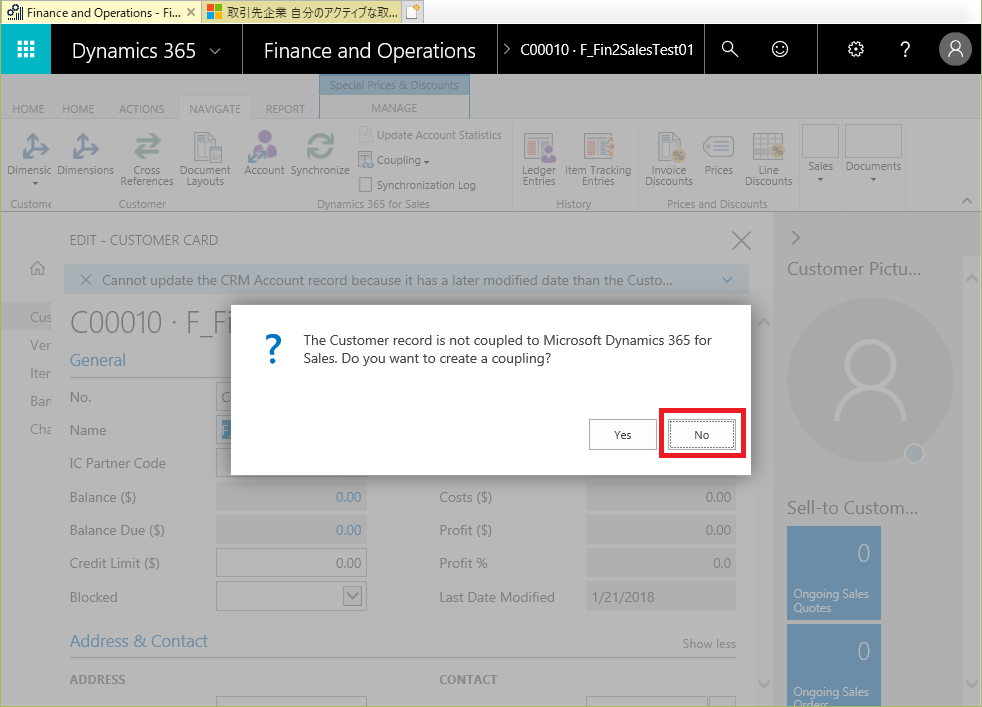Switch to the 取引先企業 browser tab
Screen dimensions: 982x707
(x=303, y=12)
